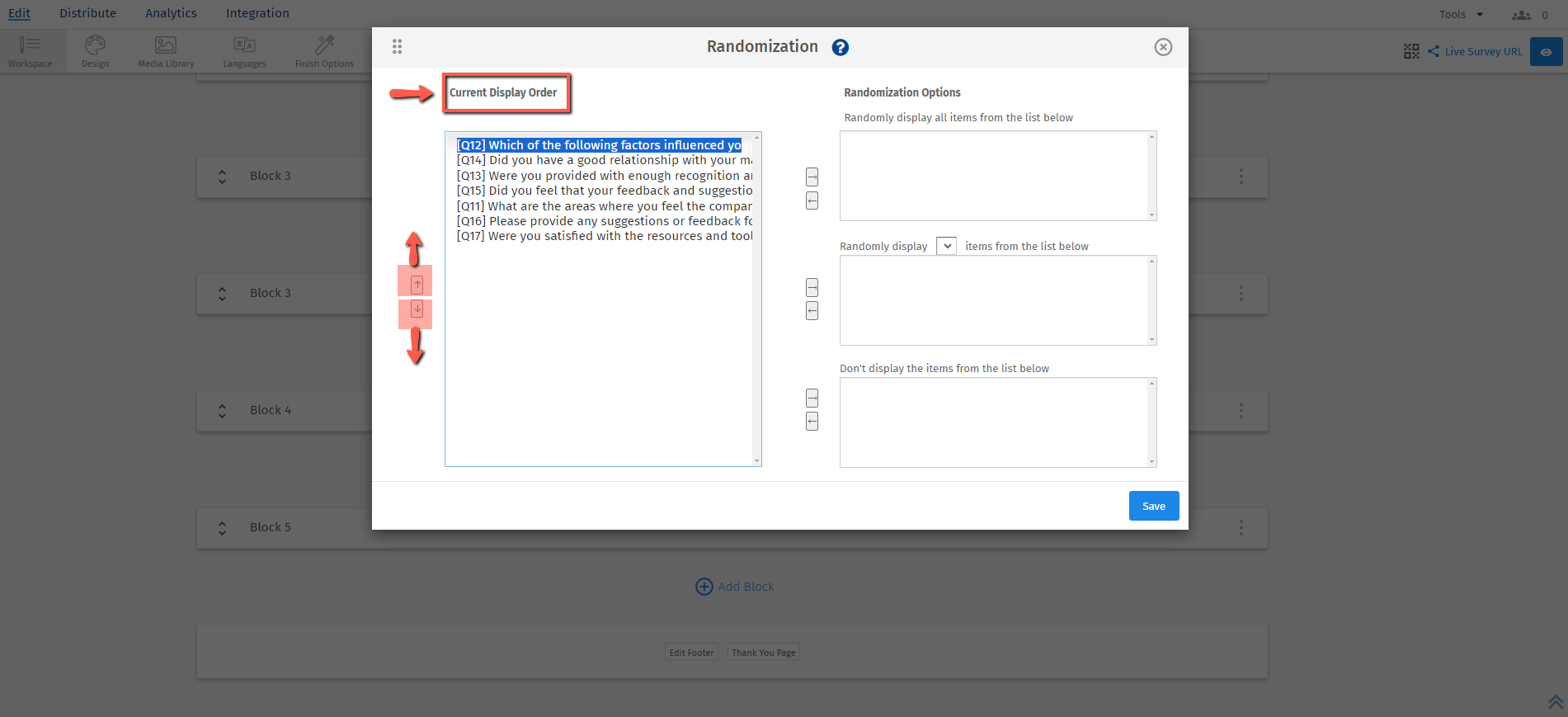The height and width of the screenshot is (717, 1568).
Task: Save the randomization settings
Action: coord(1153,506)
